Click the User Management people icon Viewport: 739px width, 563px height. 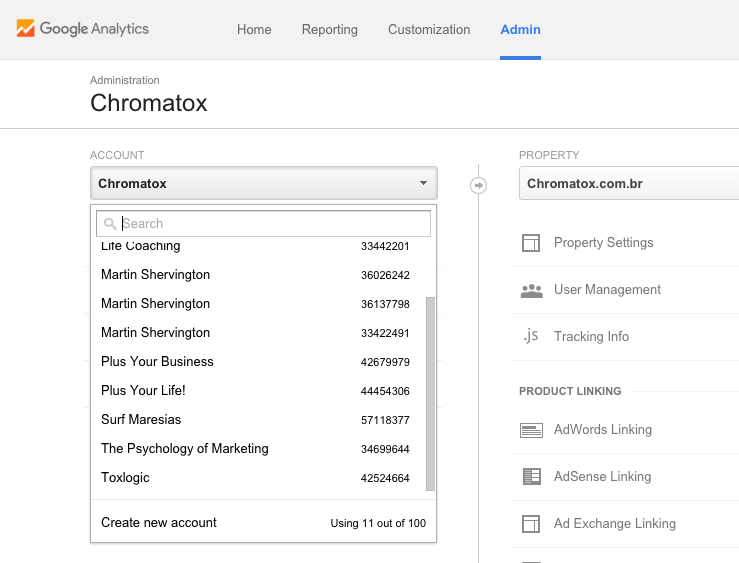(x=532, y=291)
